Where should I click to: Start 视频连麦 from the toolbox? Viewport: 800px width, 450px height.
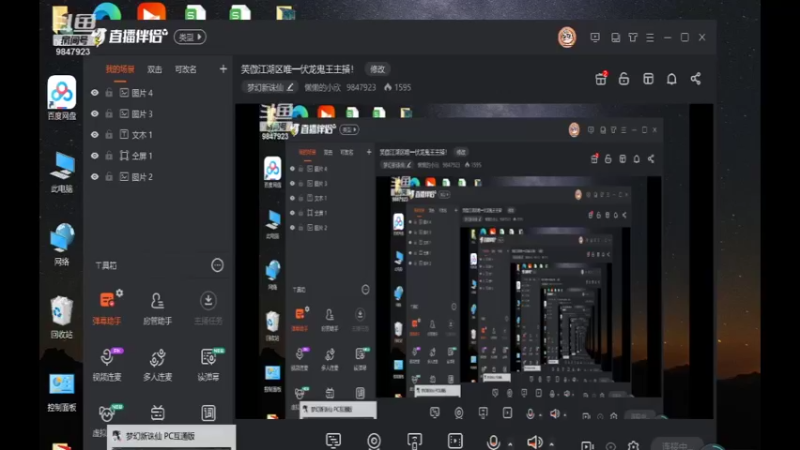[107, 364]
